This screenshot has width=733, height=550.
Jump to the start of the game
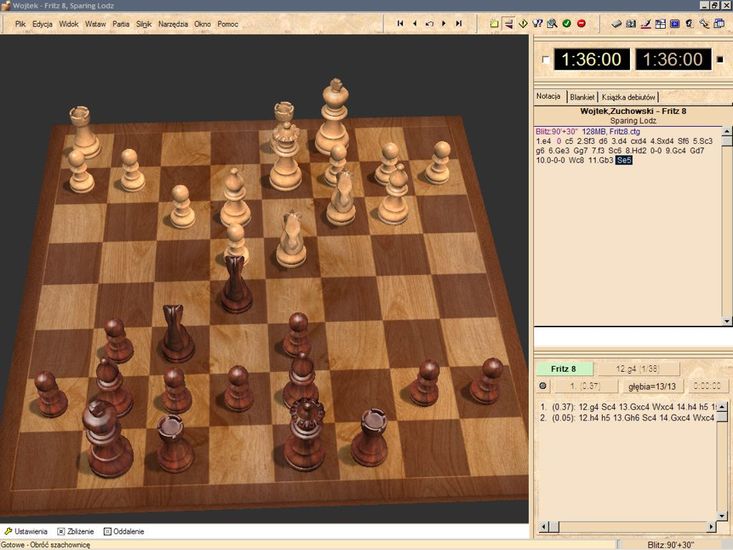(x=401, y=22)
